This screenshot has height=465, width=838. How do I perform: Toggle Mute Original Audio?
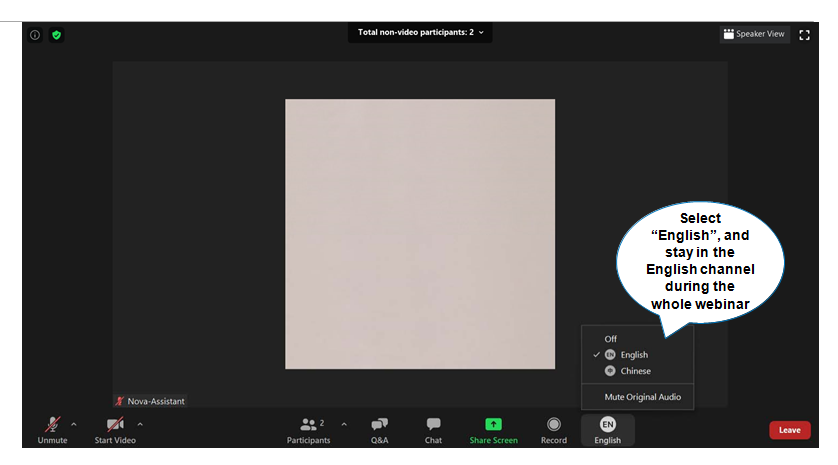[x=642, y=397]
